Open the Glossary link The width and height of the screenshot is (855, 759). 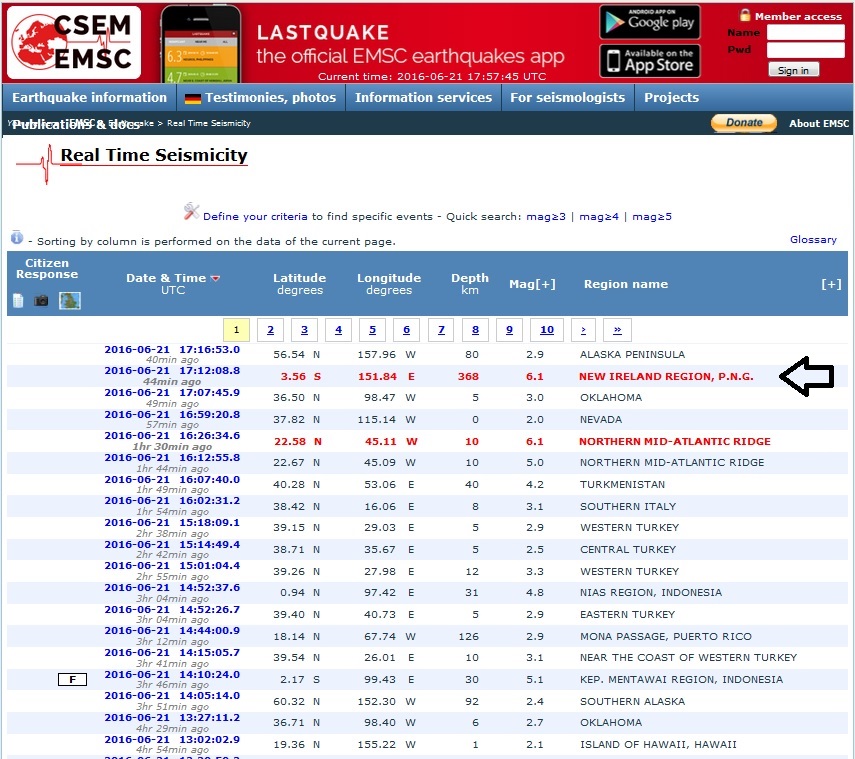[x=812, y=240]
